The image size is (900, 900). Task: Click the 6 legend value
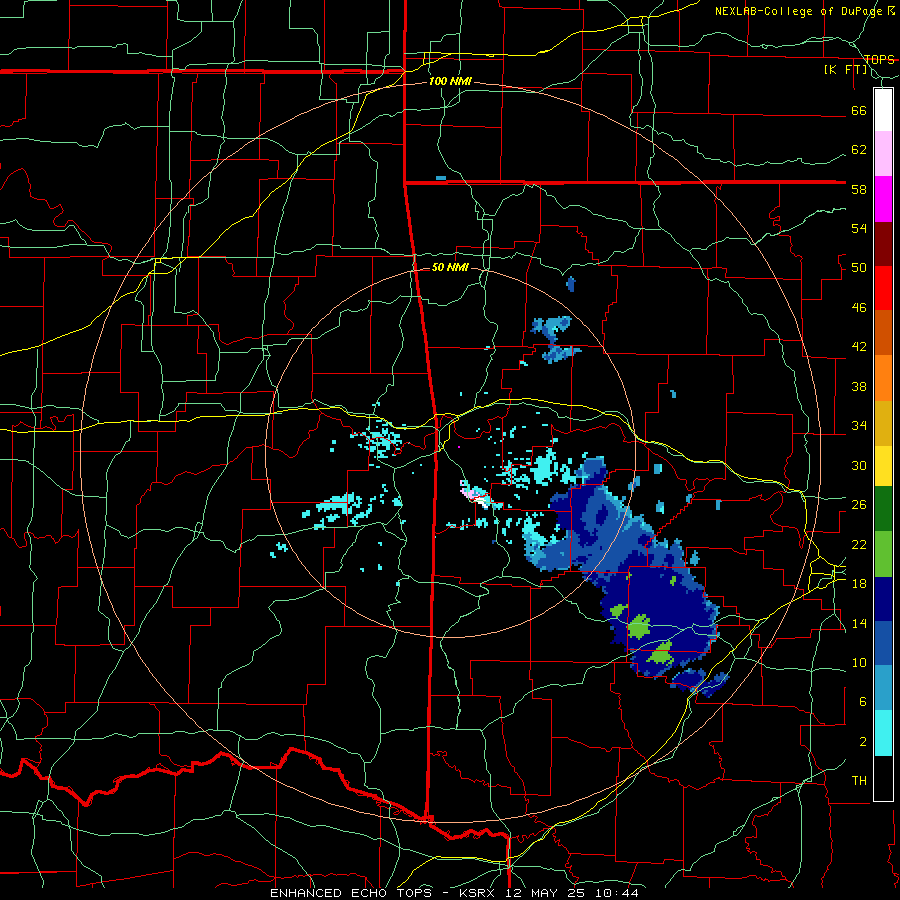point(863,702)
